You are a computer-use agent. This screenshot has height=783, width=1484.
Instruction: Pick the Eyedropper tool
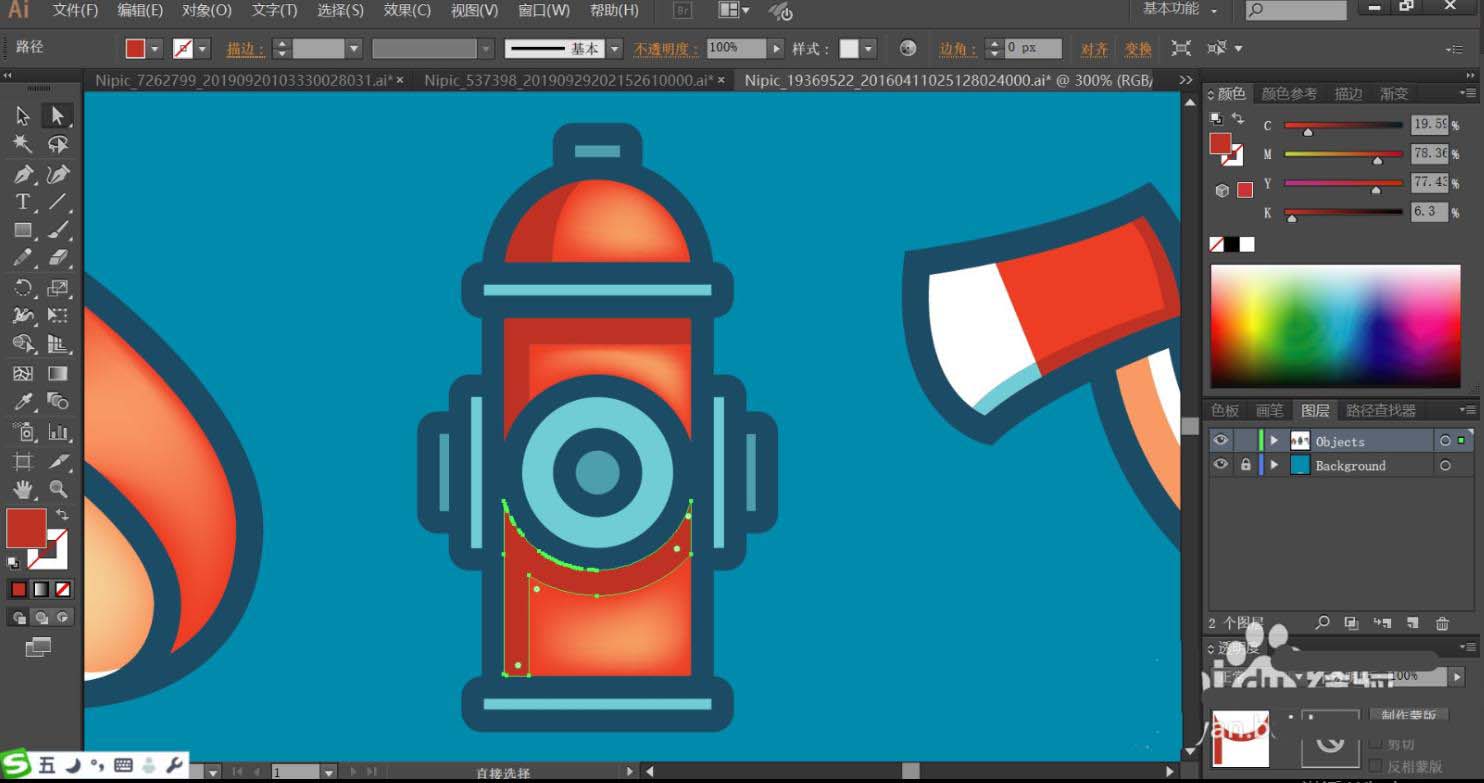click(22, 402)
